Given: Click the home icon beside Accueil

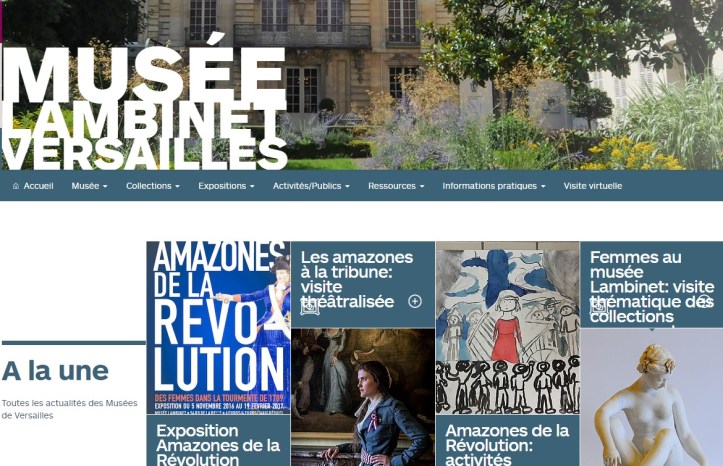Looking at the screenshot, I should 16,186.
